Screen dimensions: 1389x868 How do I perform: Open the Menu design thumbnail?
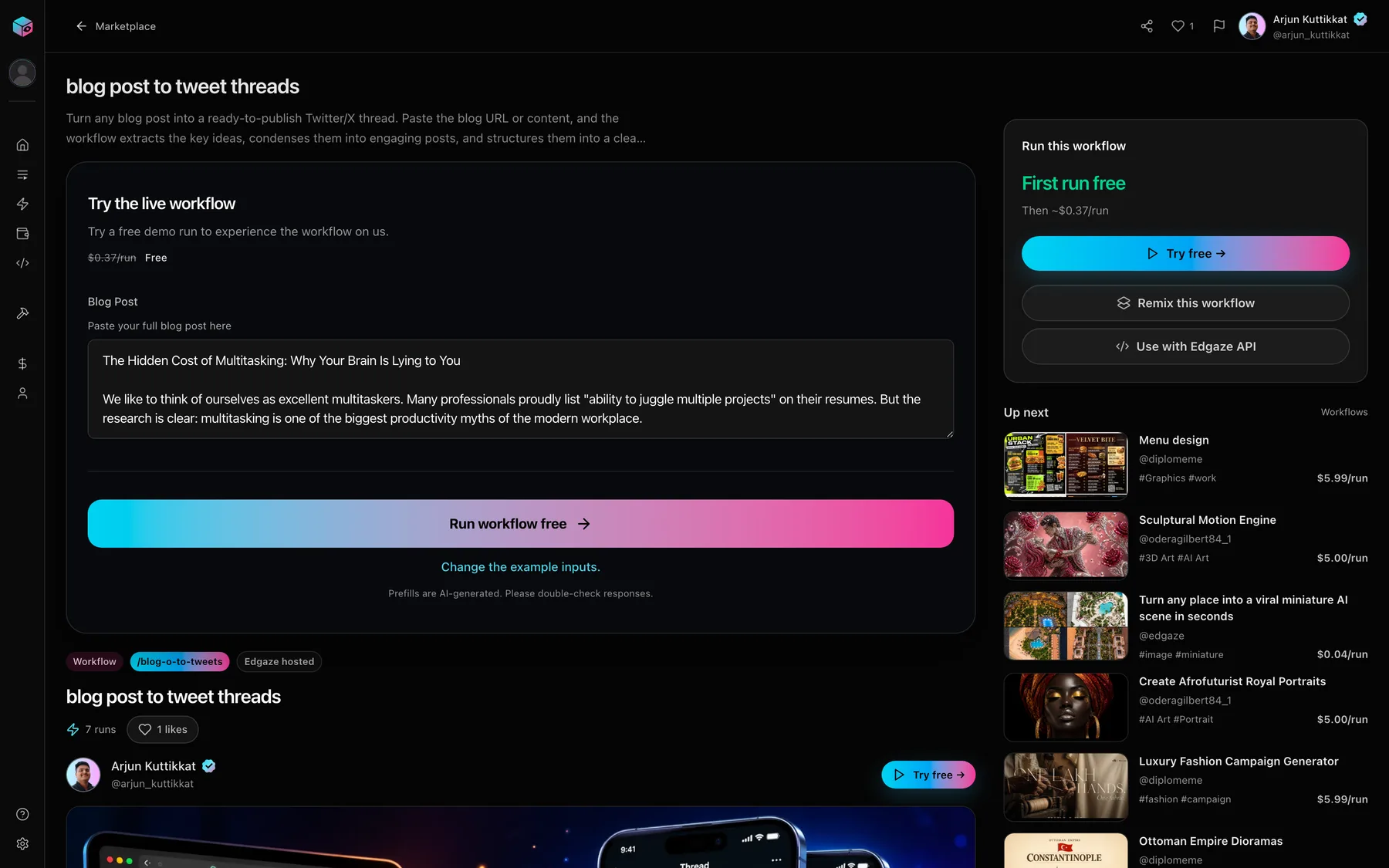coord(1066,465)
